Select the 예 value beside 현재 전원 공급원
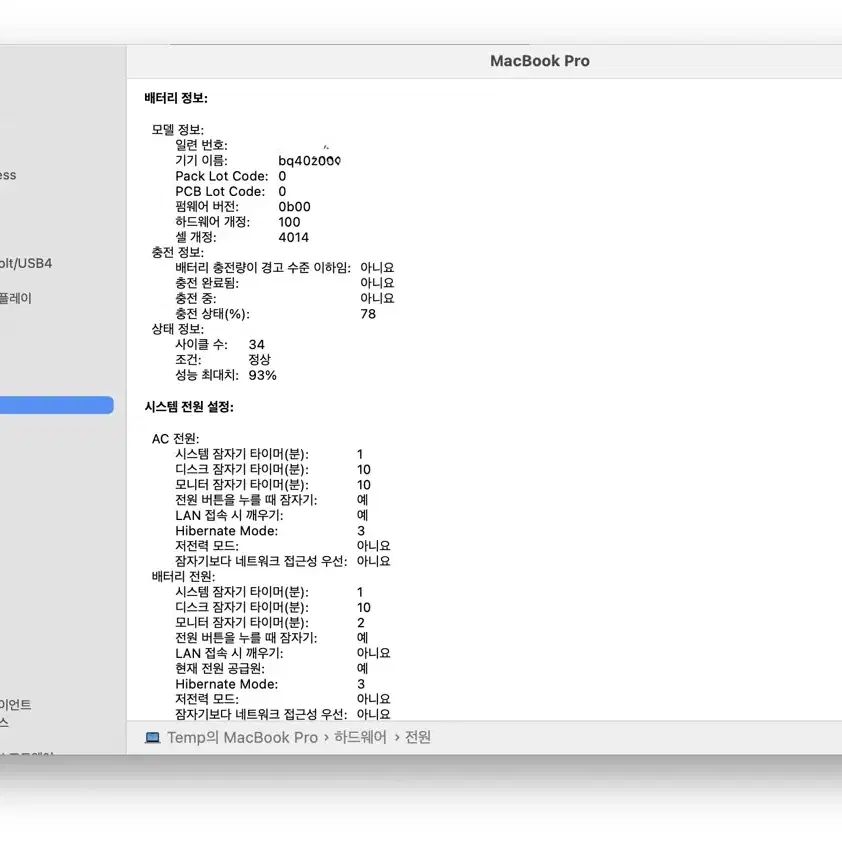Image resolution: width=842 pixels, height=842 pixels. click(x=362, y=669)
